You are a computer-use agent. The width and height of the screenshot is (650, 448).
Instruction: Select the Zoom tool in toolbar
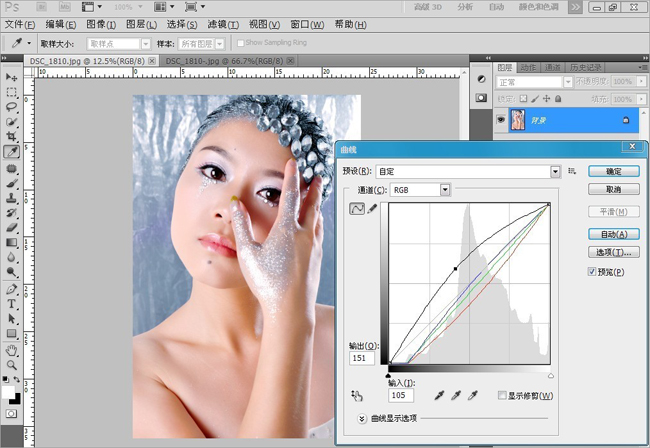pos(12,365)
